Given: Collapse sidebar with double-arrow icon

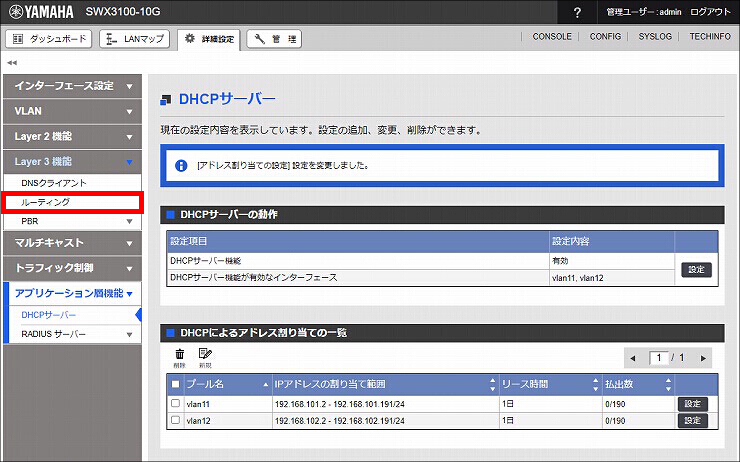Looking at the screenshot, I should (12, 62).
